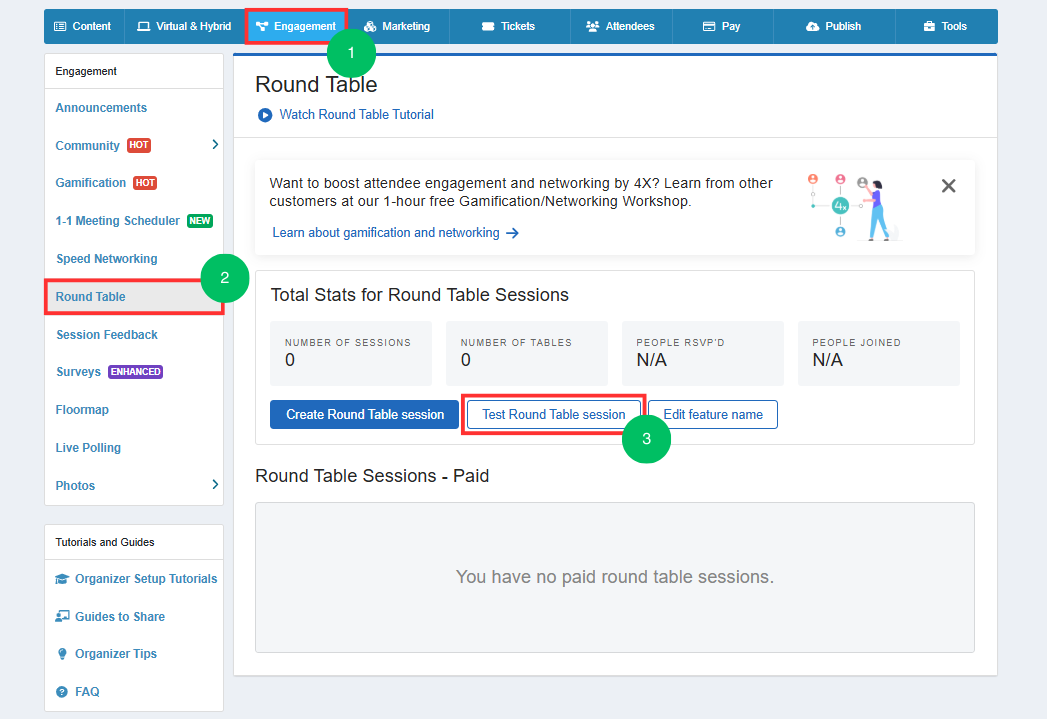Click the People RSVP'd stat card
The width and height of the screenshot is (1047, 719).
click(x=702, y=353)
